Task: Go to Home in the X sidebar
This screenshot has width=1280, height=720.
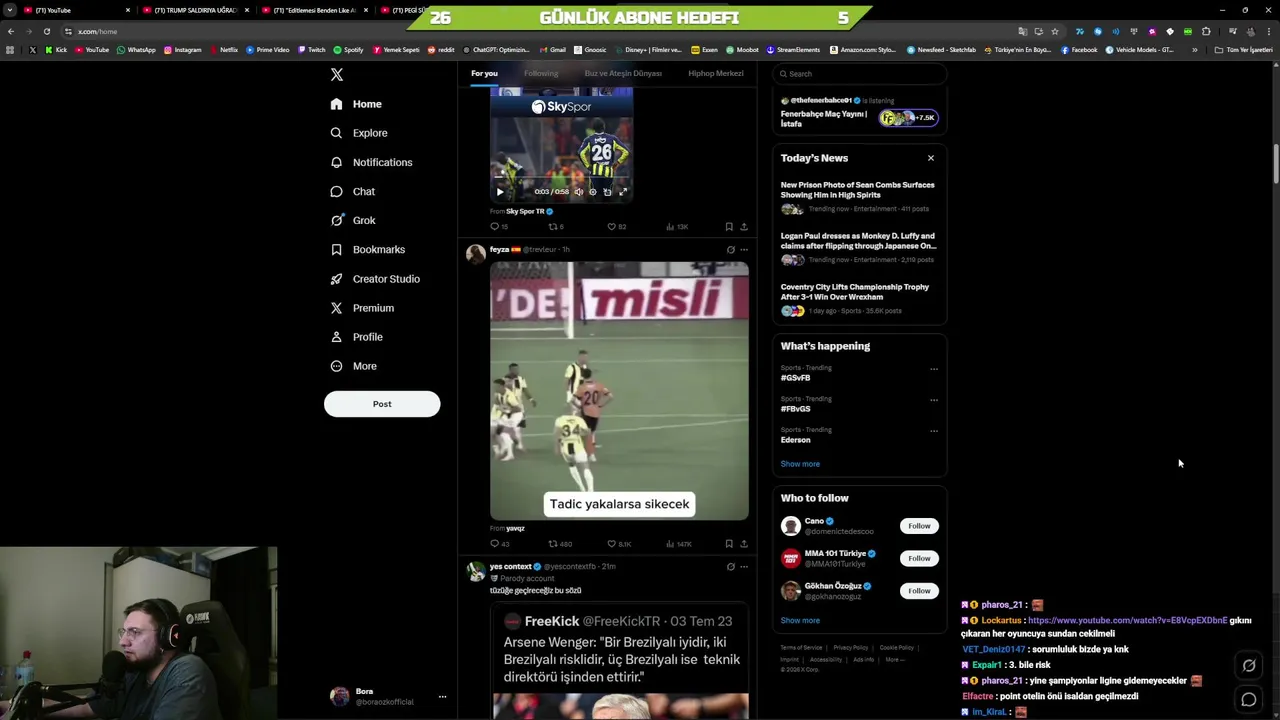Action: pyautogui.click(x=356, y=104)
